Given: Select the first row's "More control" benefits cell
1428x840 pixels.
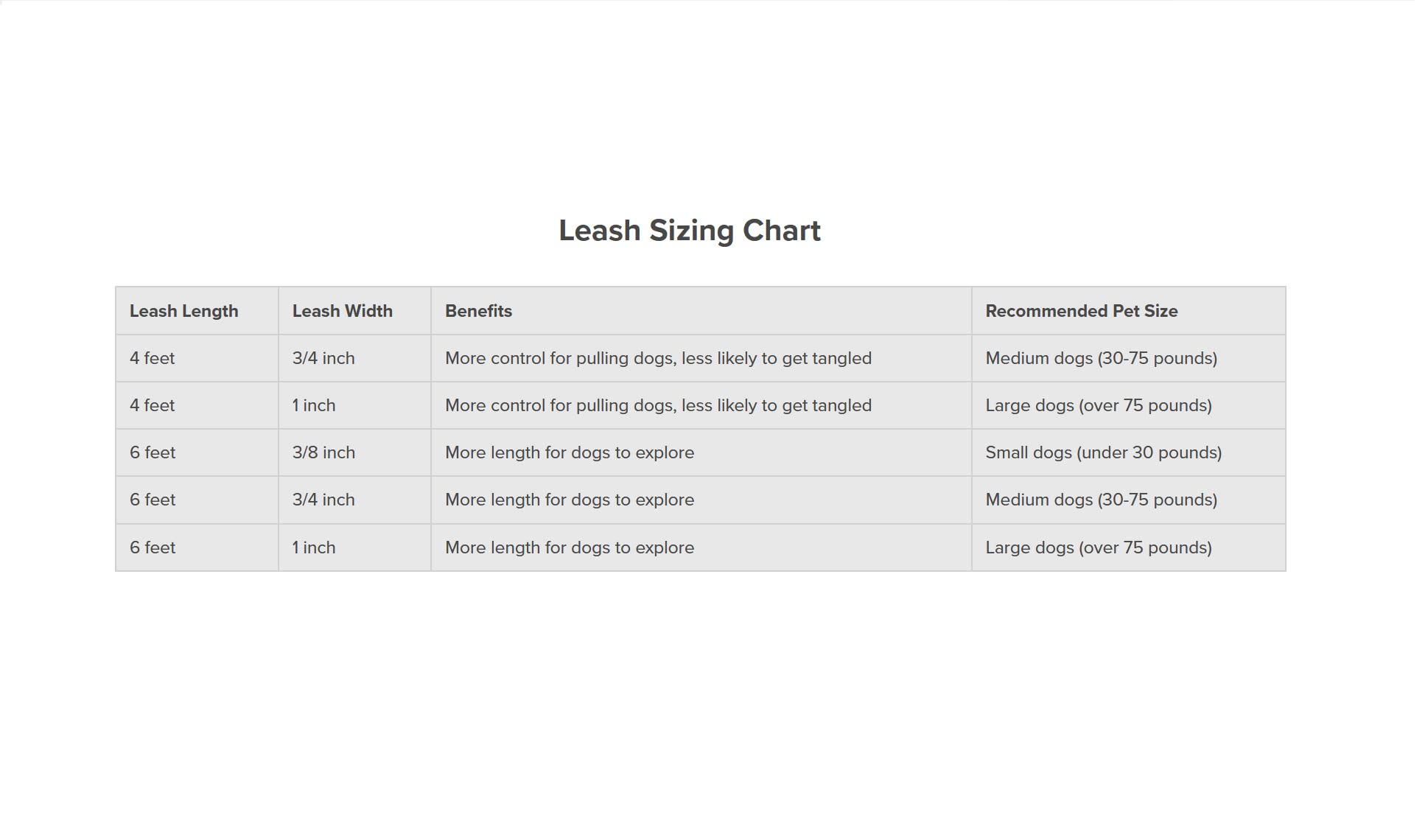Looking at the screenshot, I should tap(658, 358).
